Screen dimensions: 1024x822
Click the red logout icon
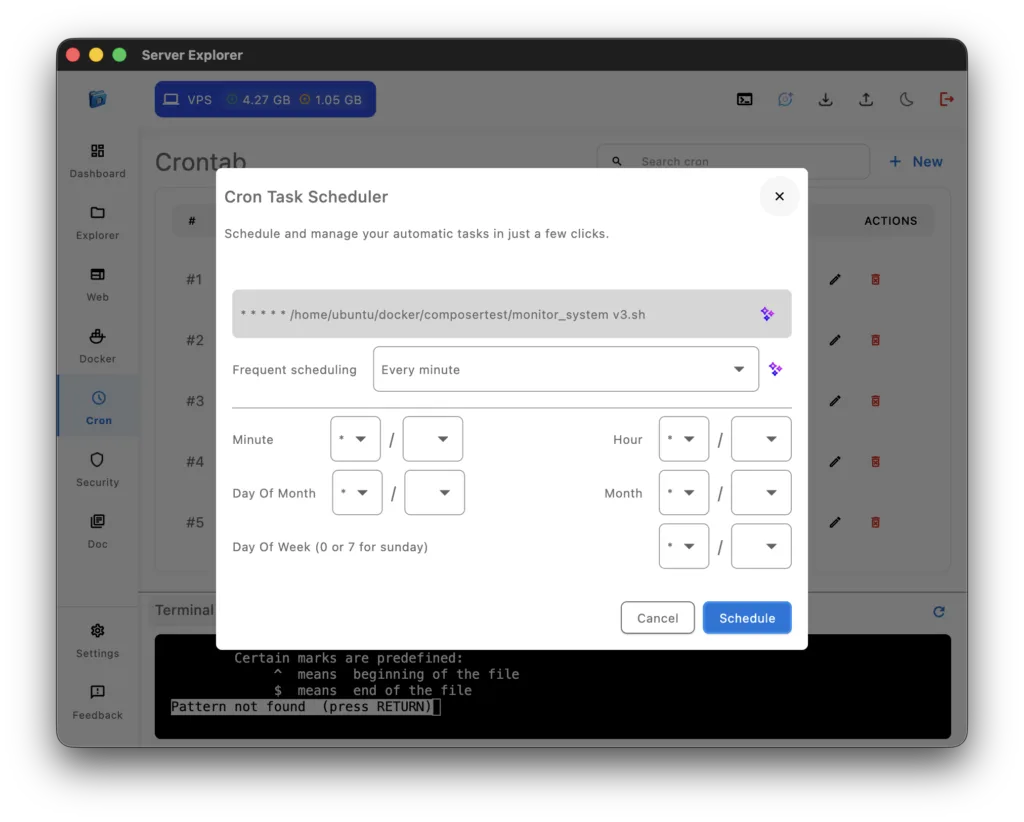(946, 99)
